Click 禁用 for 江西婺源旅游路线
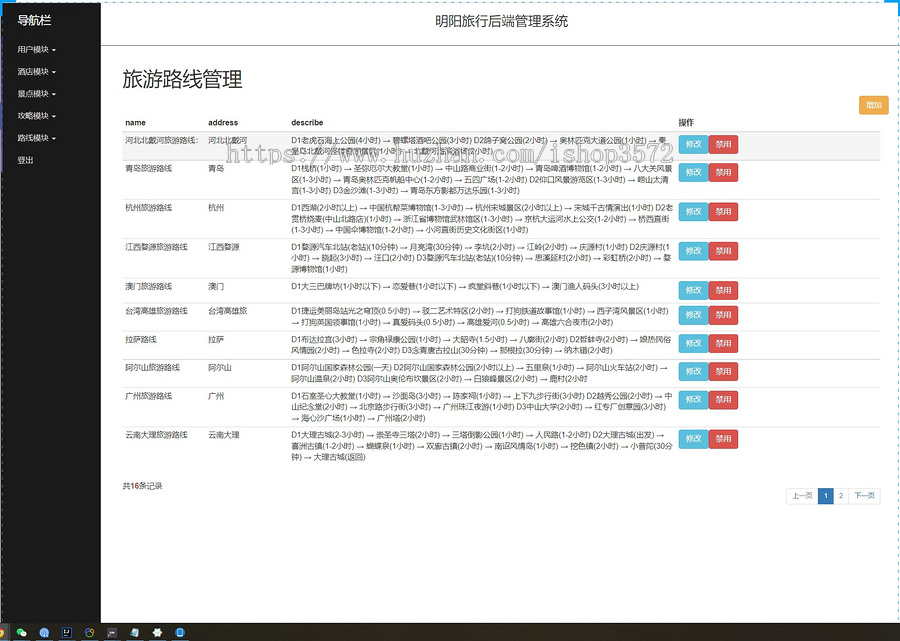900x641 pixels. pos(723,251)
